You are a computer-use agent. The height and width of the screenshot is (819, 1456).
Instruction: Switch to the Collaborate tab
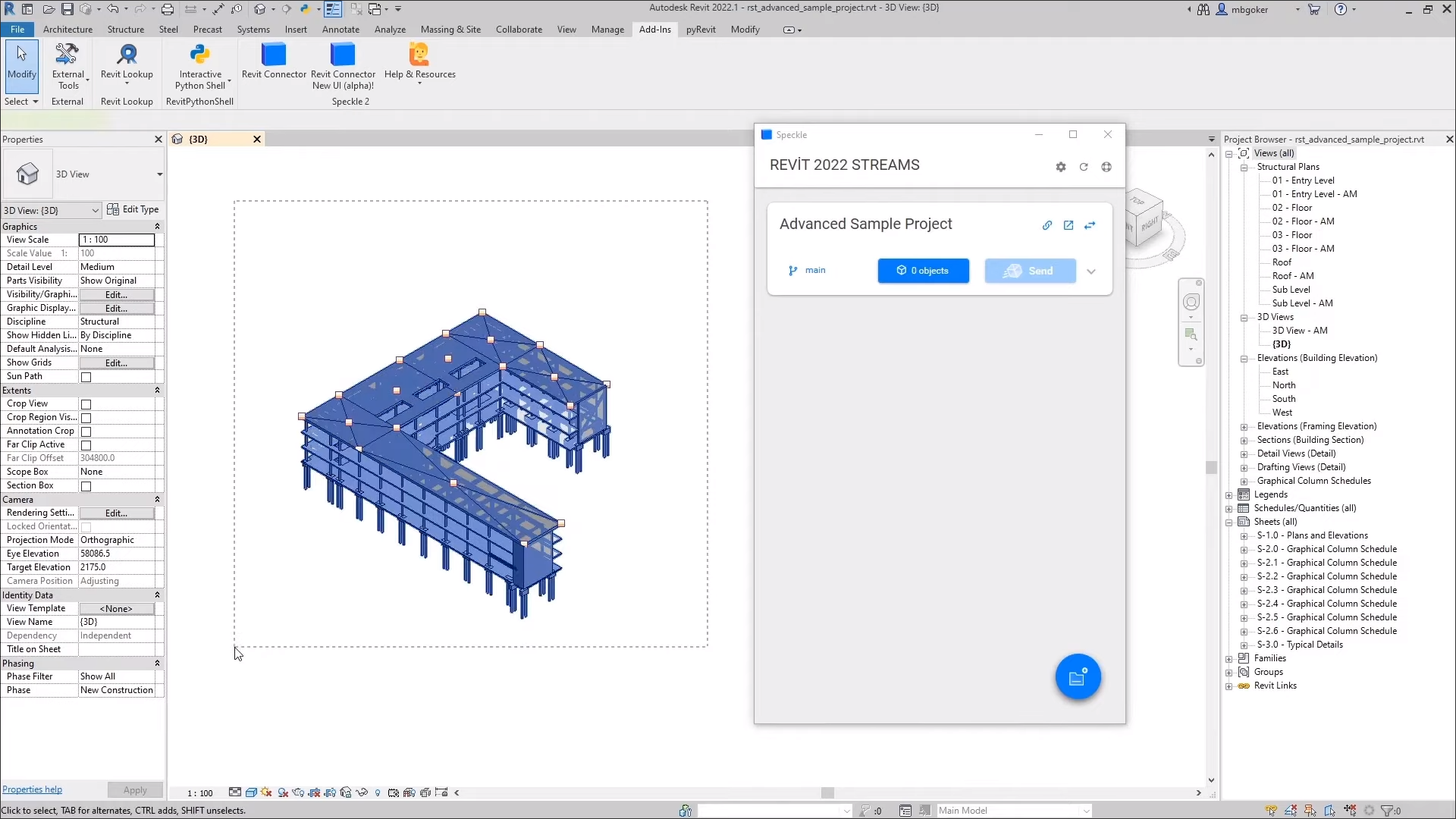[x=519, y=30]
